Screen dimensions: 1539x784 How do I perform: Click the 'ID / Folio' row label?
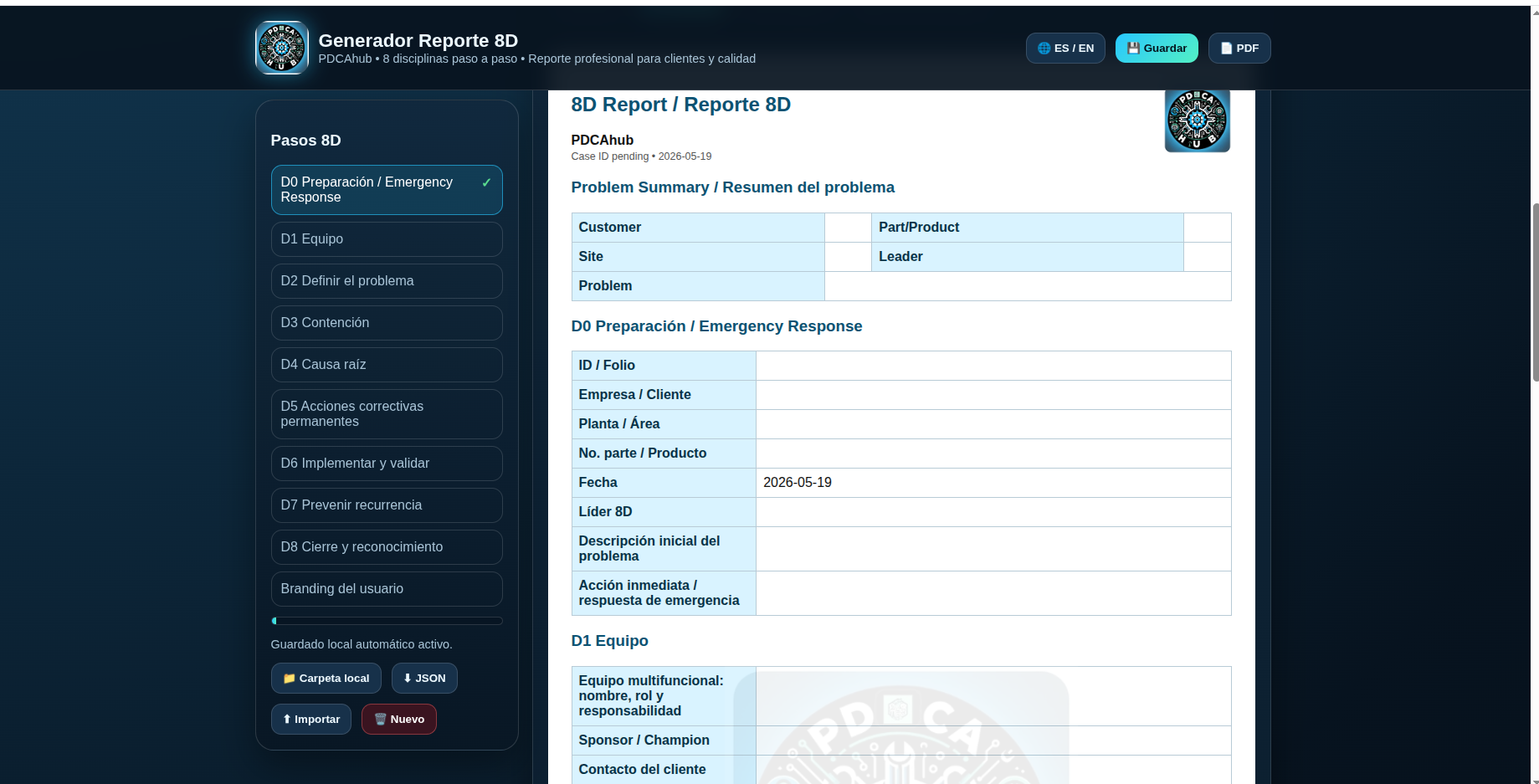point(607,366)
